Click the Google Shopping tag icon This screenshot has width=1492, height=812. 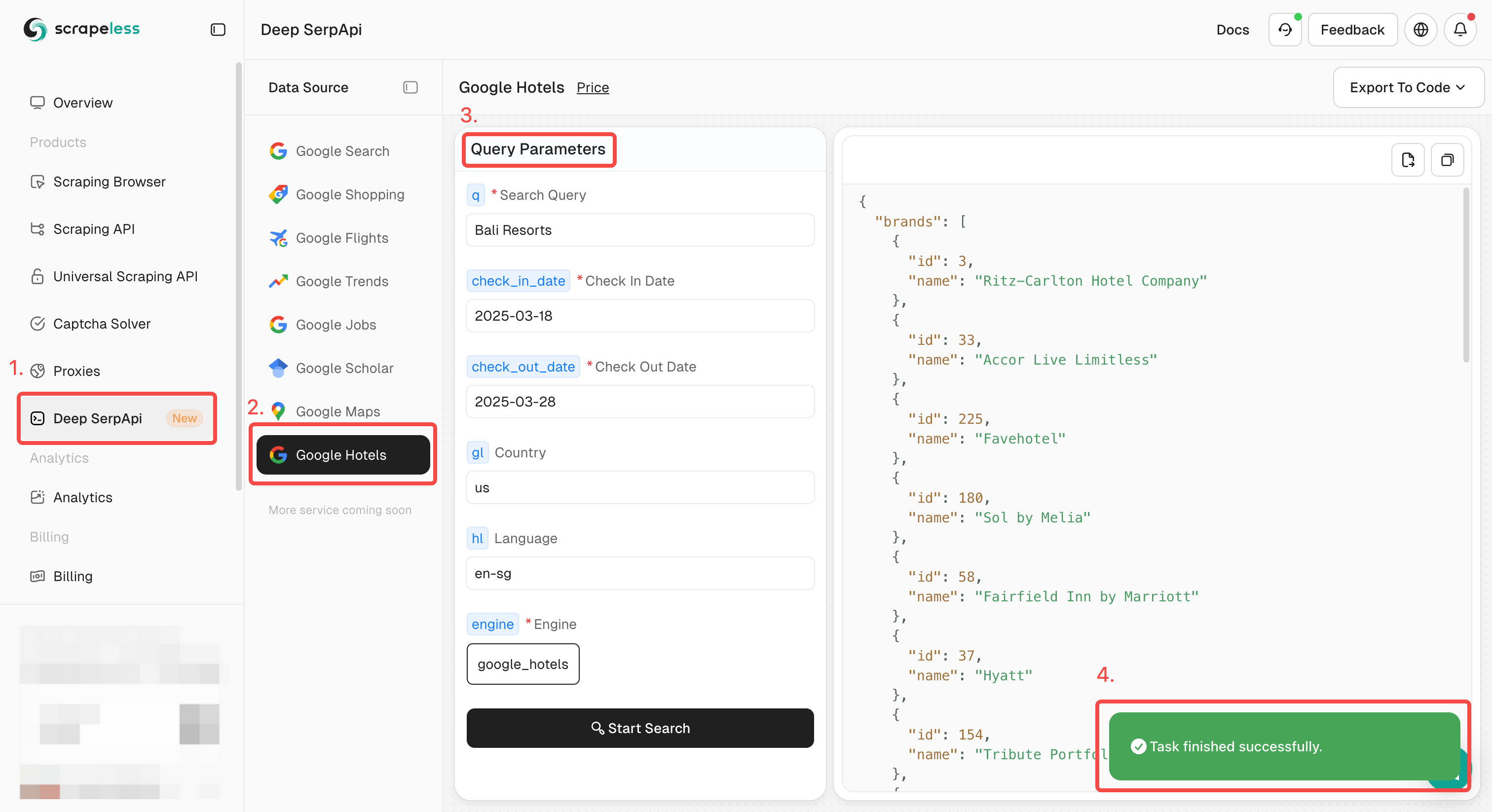point(278,194)
